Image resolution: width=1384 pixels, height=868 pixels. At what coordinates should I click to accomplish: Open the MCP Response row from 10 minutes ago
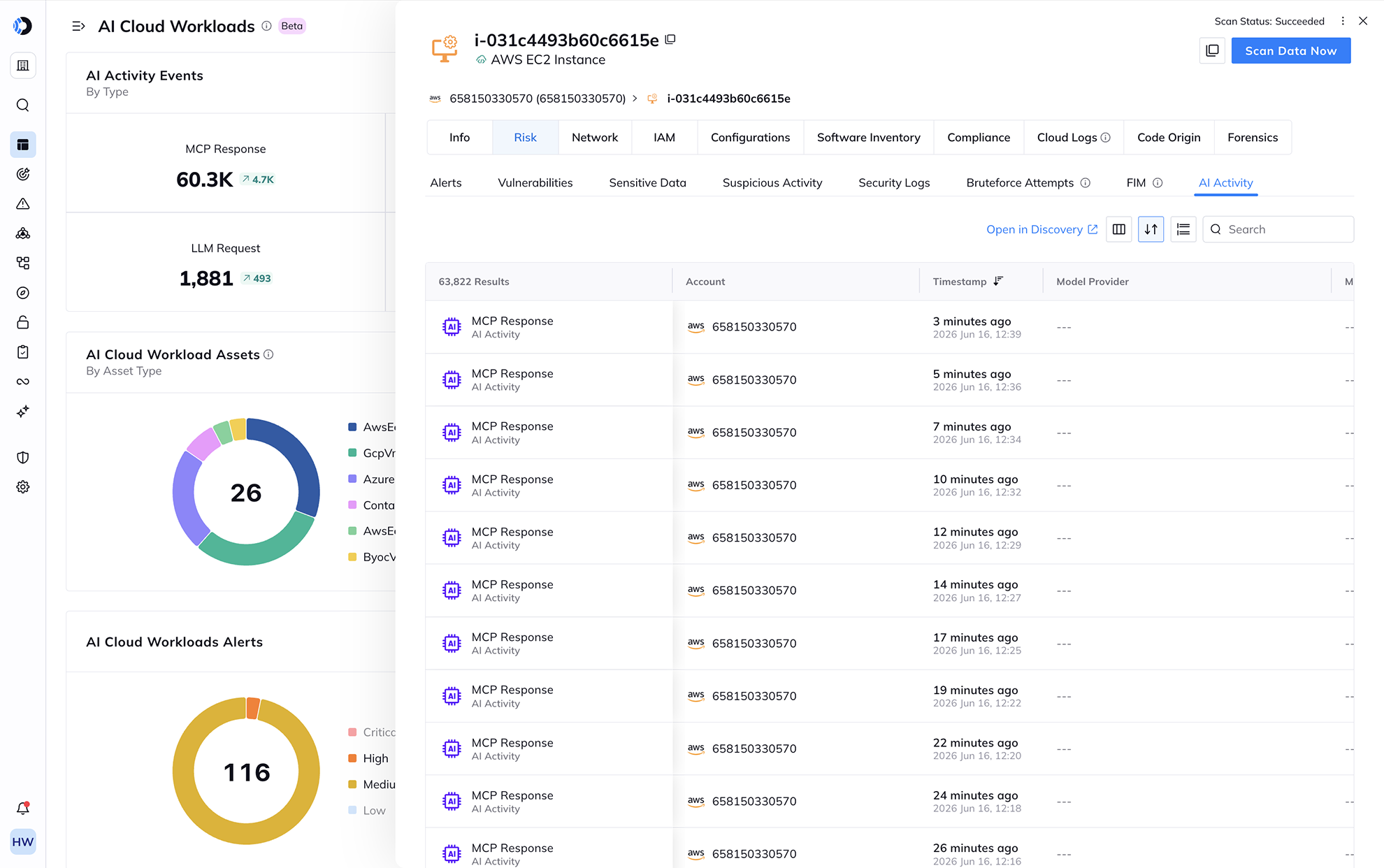point(889,485)
